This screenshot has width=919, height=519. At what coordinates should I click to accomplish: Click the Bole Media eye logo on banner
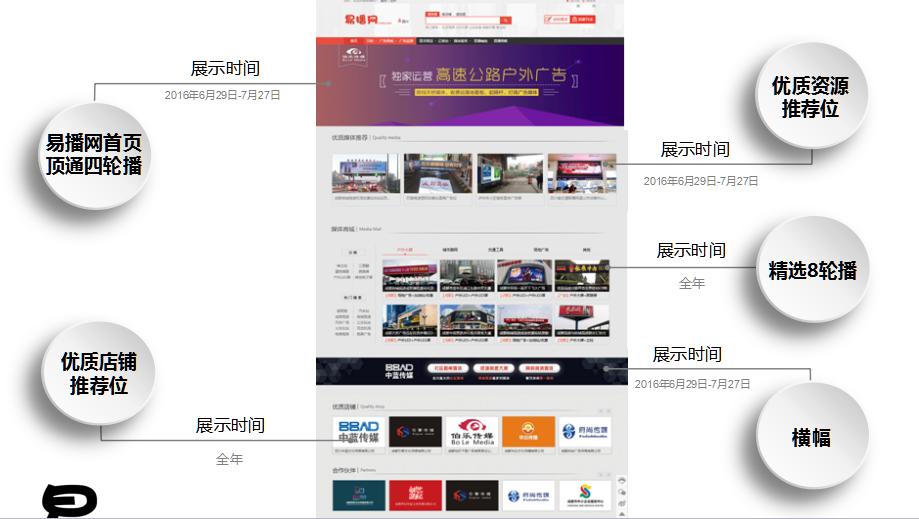point(354,54)
